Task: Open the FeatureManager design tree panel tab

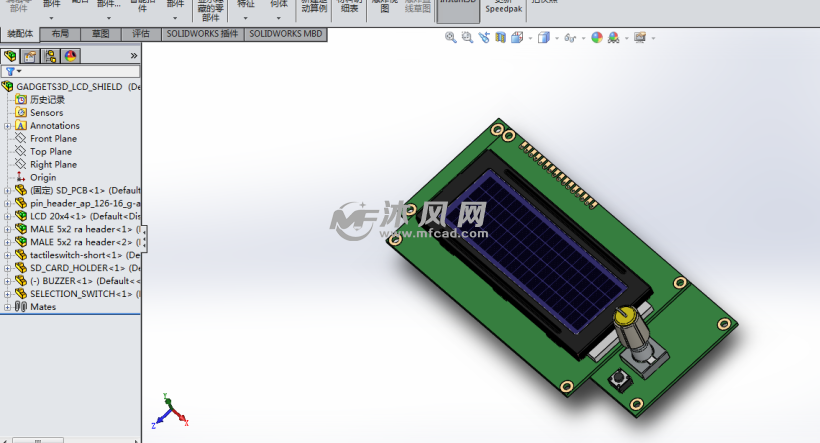Action: pyautogui.click(x=10, y=55)
